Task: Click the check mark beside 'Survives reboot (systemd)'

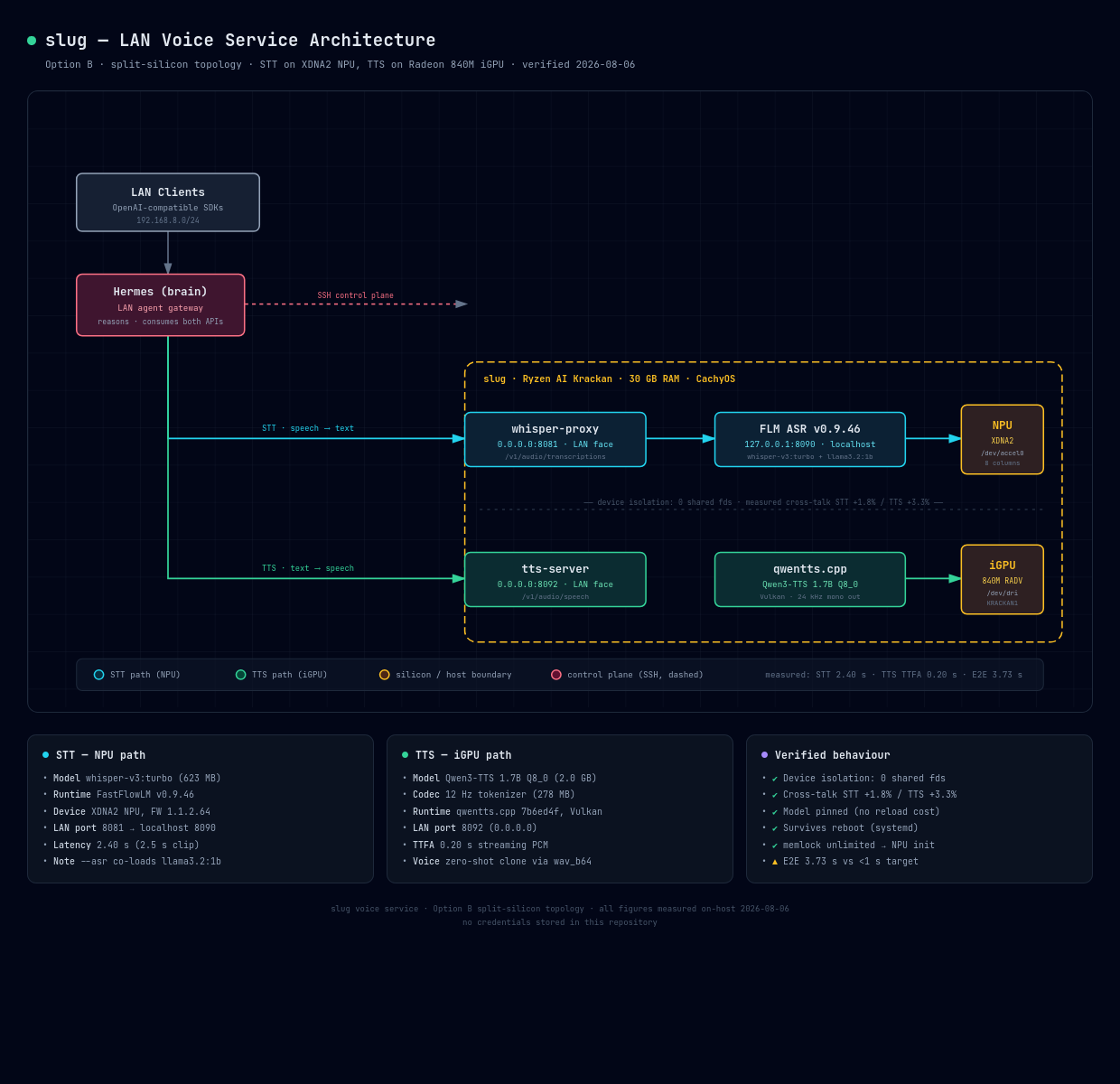Action: (775, 828)
